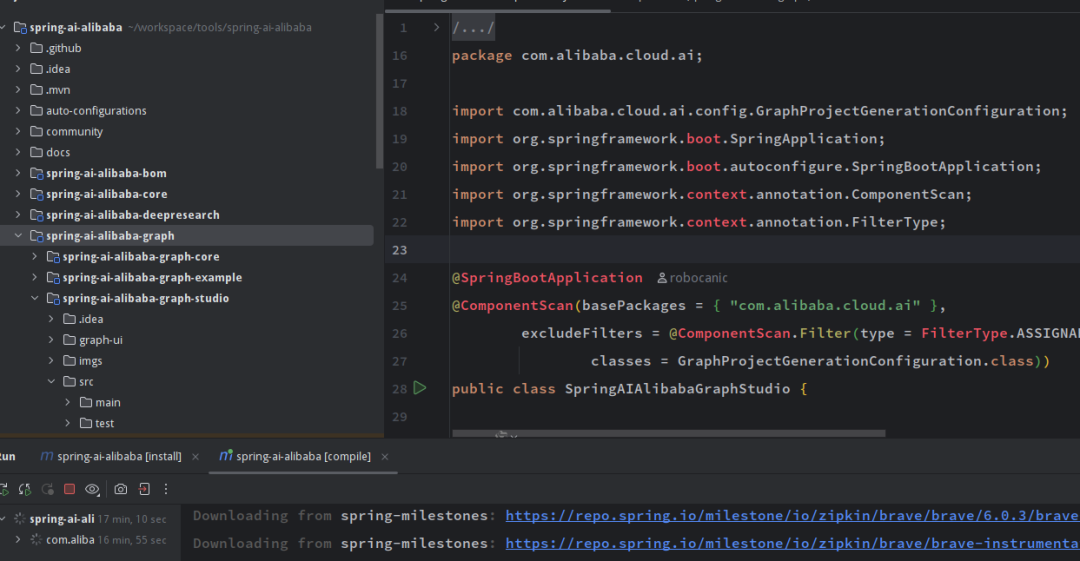Expand the .github folder
The image size is (1080, 561).
point(18,48)
